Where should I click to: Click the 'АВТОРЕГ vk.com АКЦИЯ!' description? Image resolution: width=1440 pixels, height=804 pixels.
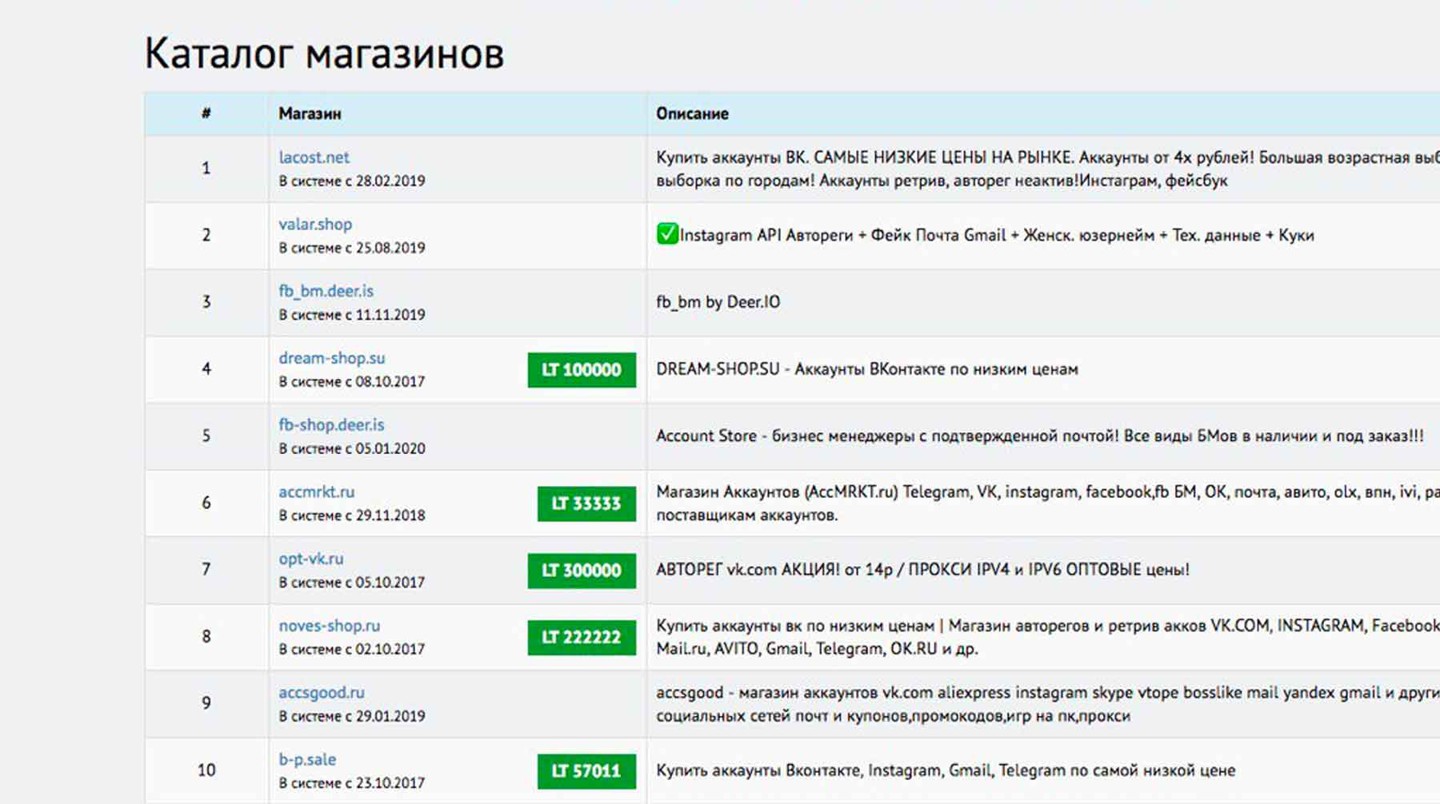coord(923,570)
